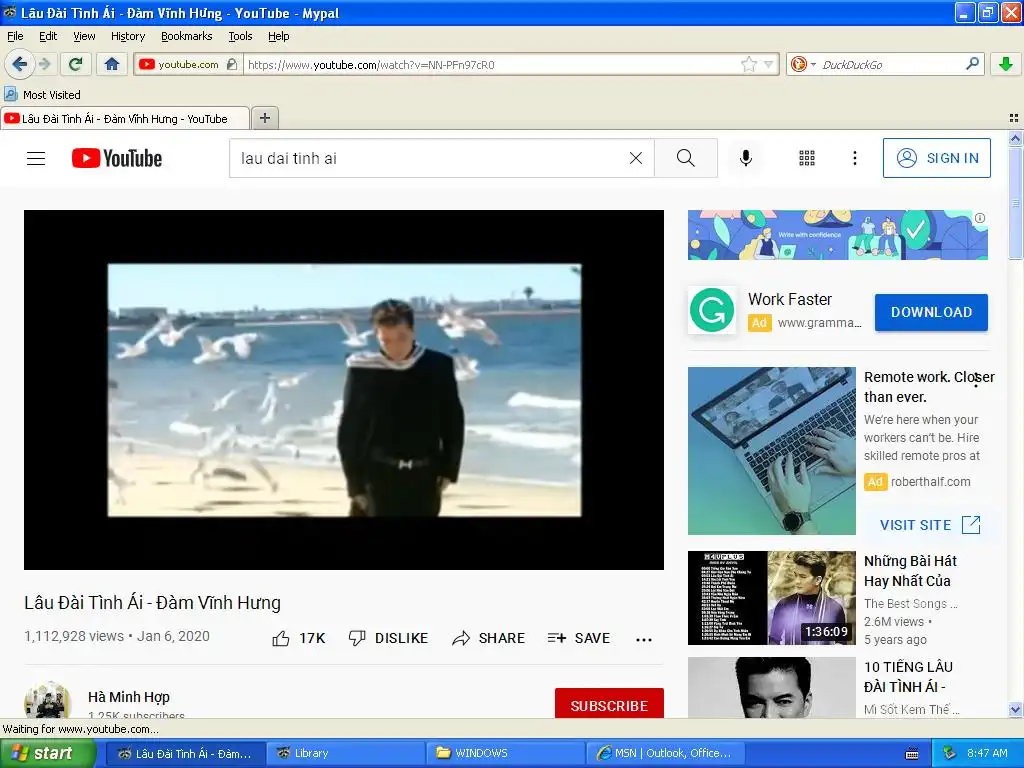This screenshot has width=1024, height=768.
Task: Open the list all tabs button
Action: [1014, 118]
